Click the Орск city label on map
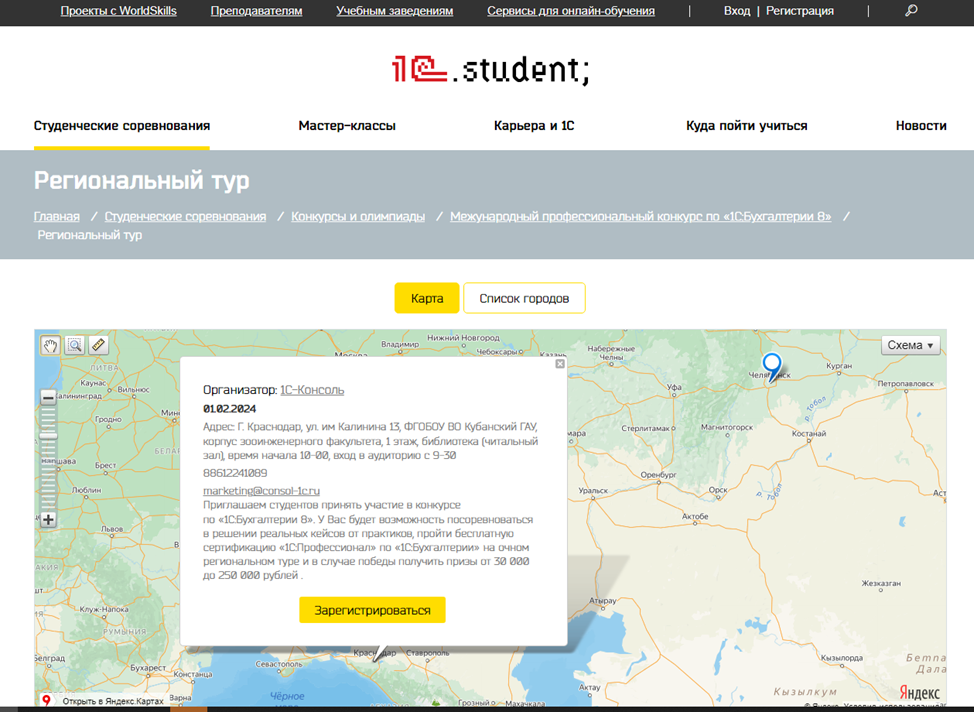This screenshot has width=974, height=712. point(718,490)
